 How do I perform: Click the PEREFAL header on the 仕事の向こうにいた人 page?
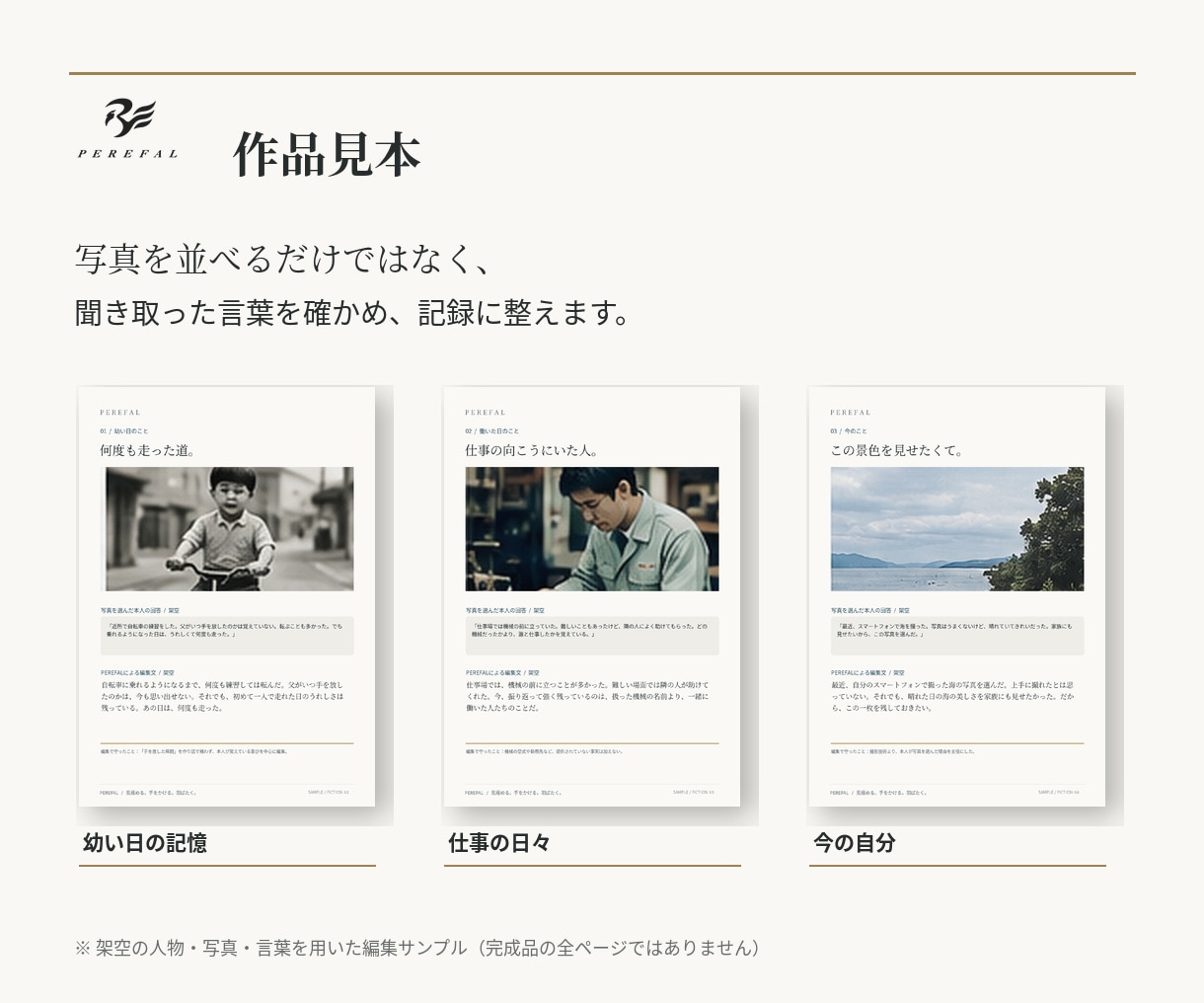coord(486,413)
